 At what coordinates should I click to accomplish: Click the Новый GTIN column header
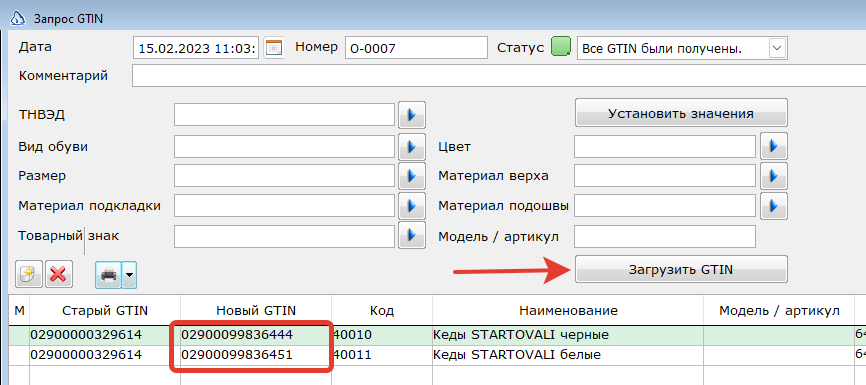coord(256,310)
